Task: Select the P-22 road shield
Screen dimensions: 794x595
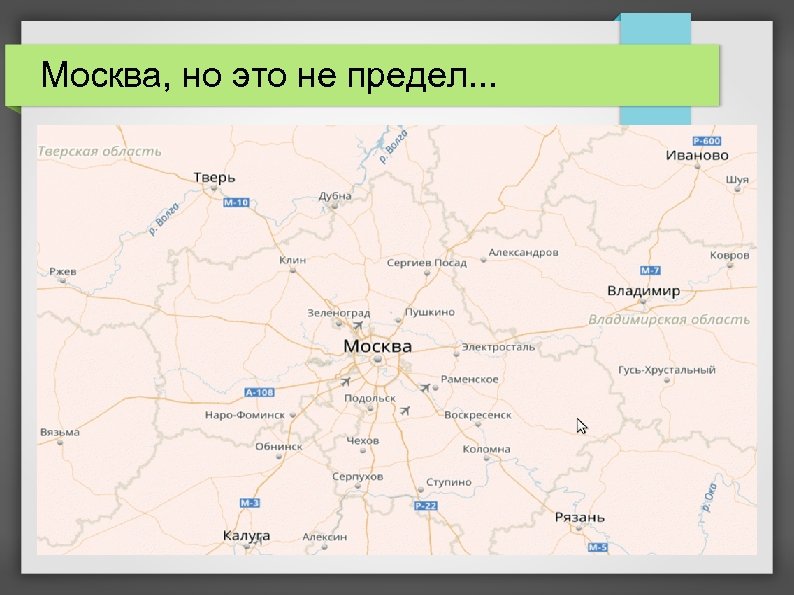Action: 426,505
